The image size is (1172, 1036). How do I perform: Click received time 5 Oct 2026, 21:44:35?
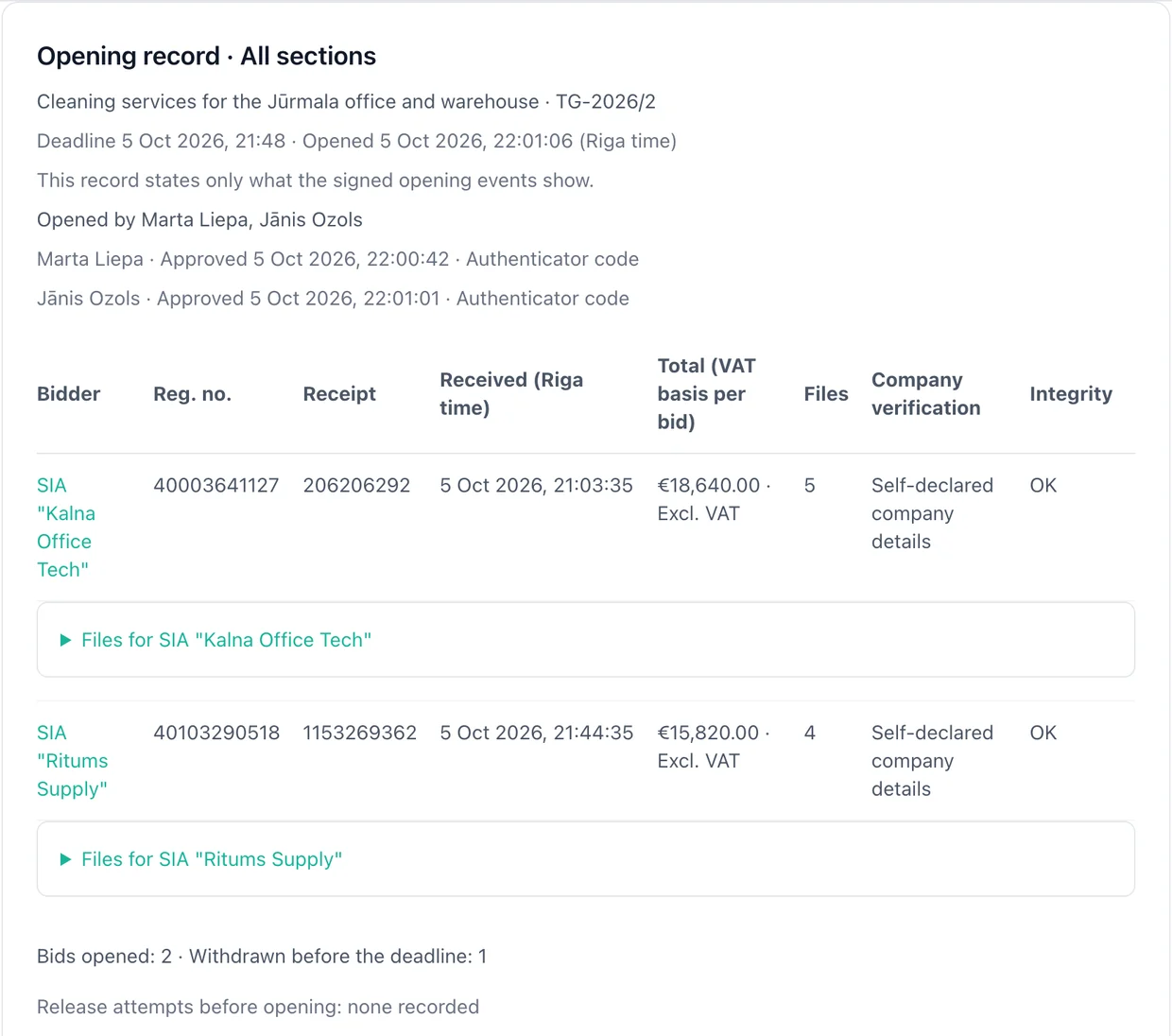536,734
